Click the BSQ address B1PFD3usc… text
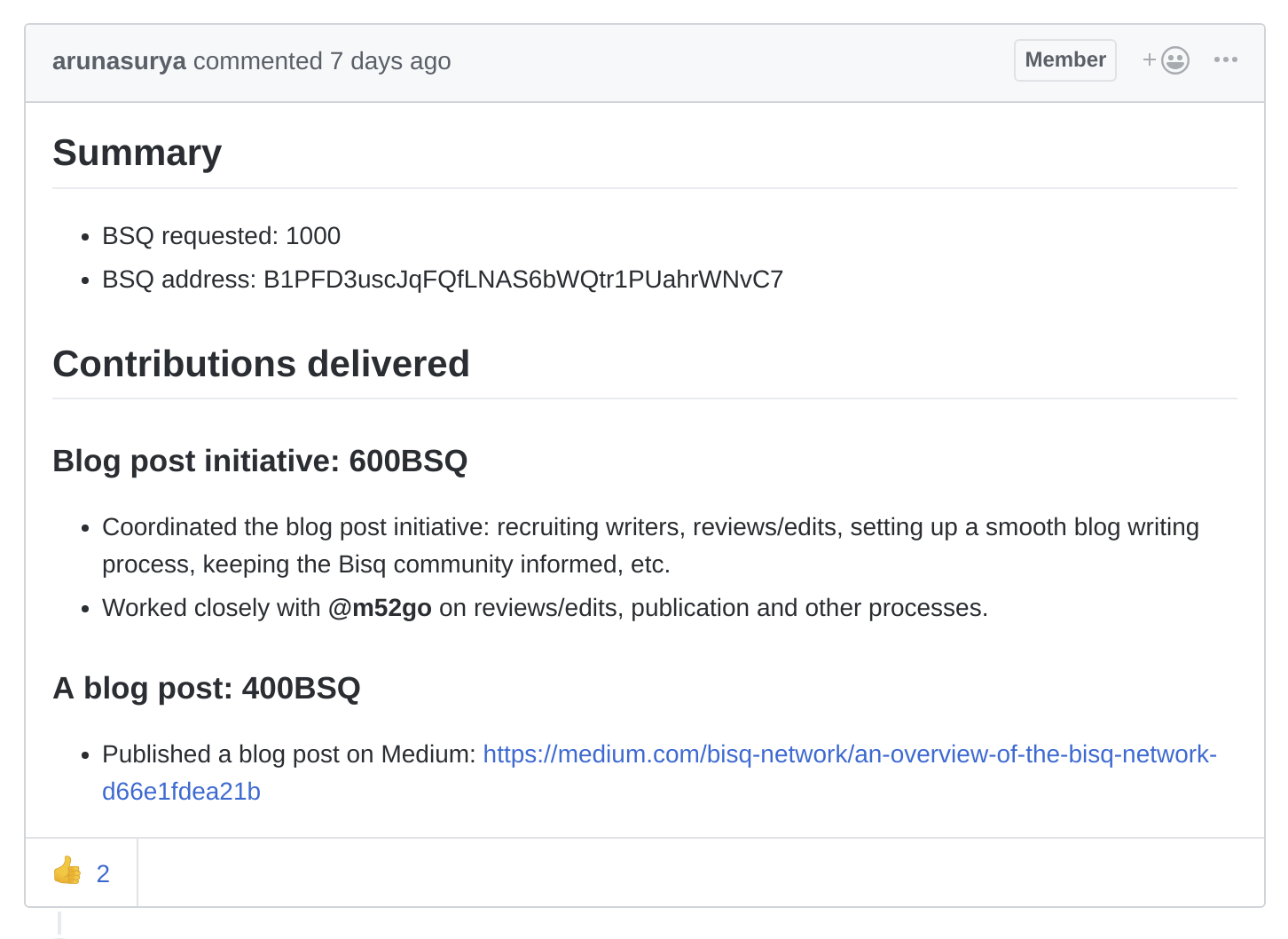 click(523, 280)
